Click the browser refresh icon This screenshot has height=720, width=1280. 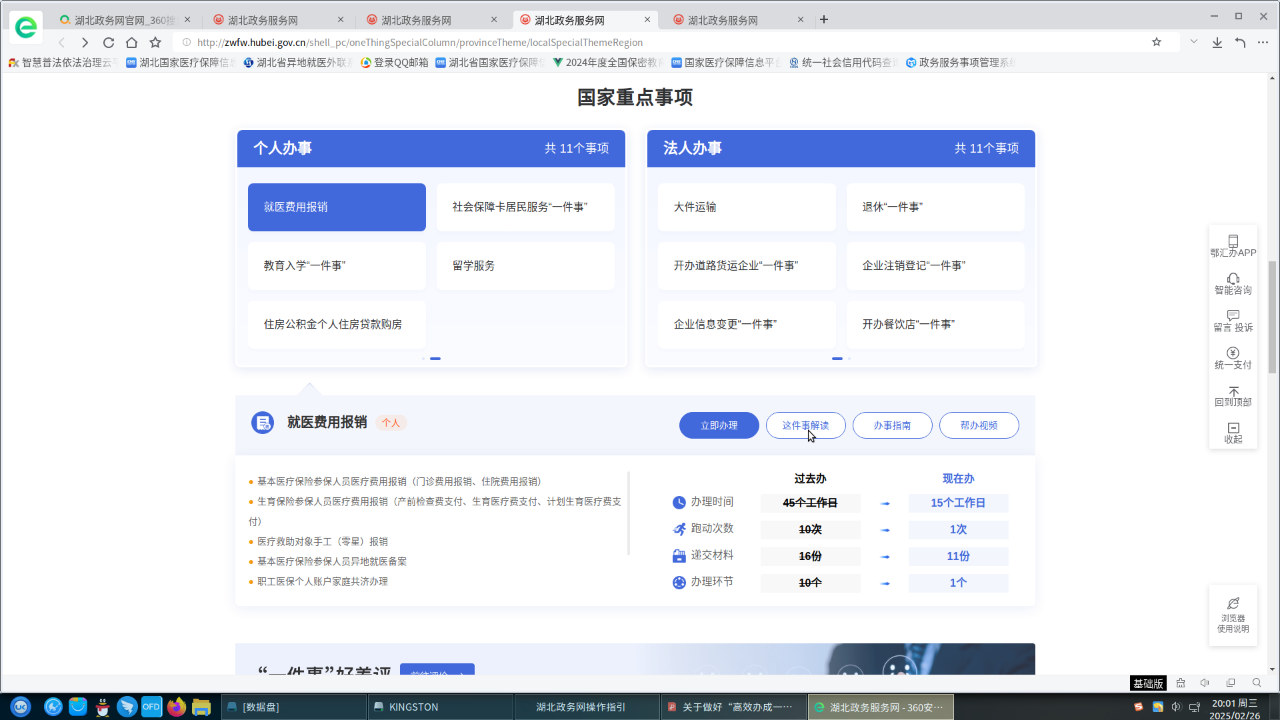108,43
